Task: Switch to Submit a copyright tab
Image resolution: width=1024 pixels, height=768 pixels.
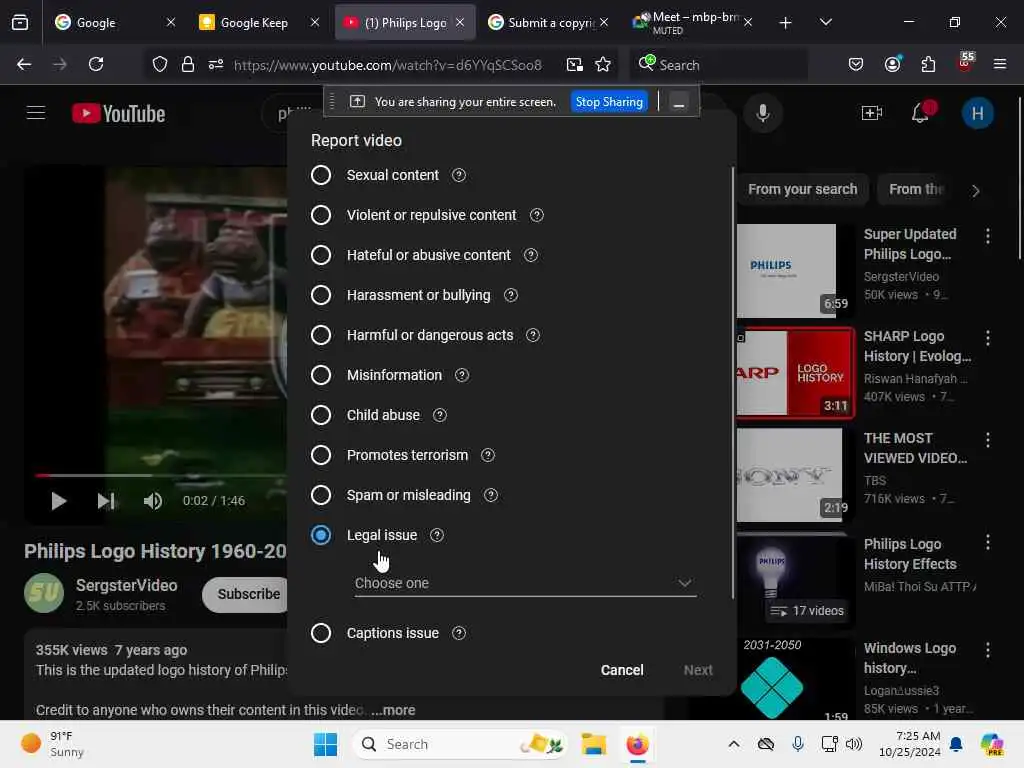Action: 548,22
